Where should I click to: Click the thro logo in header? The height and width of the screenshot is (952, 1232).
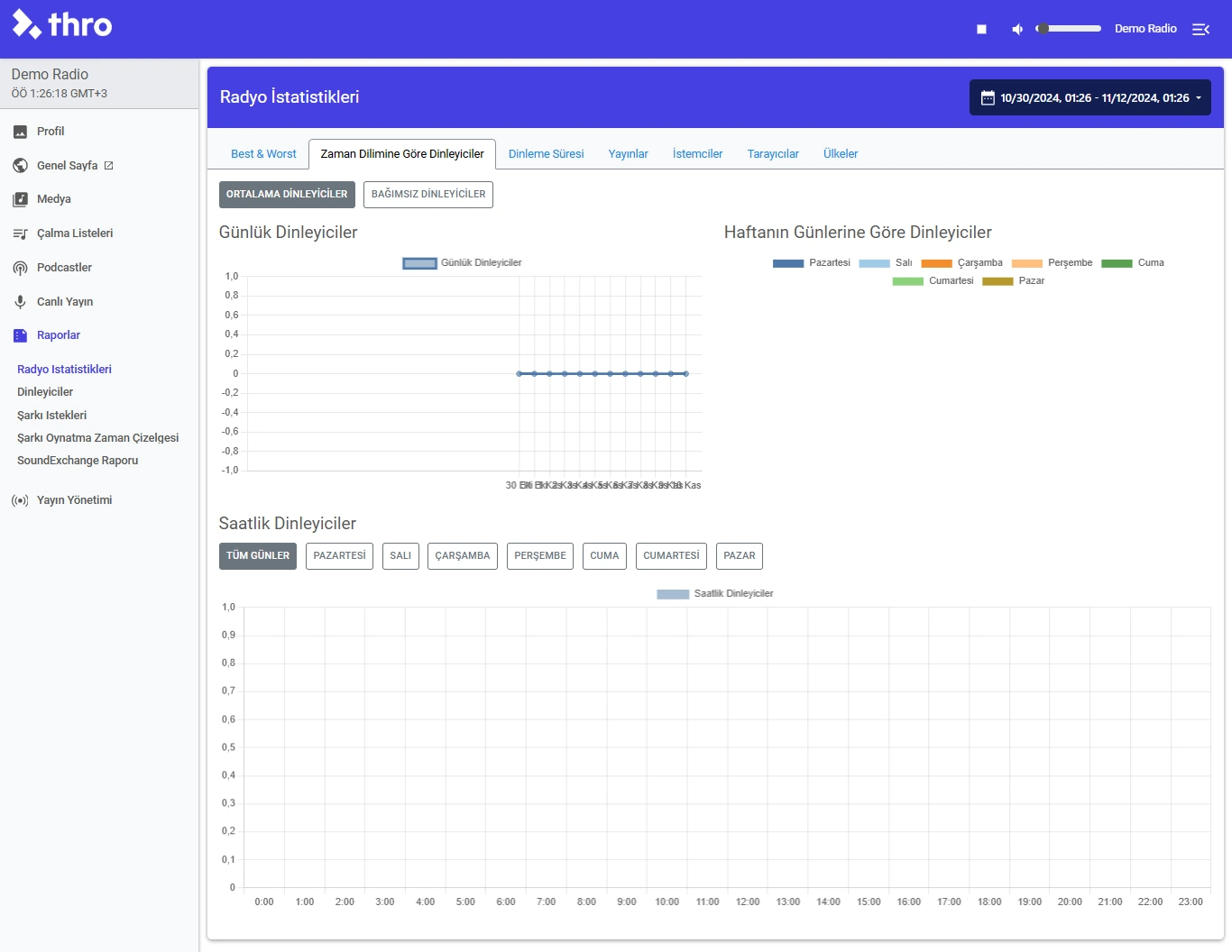tap(62, 24)
